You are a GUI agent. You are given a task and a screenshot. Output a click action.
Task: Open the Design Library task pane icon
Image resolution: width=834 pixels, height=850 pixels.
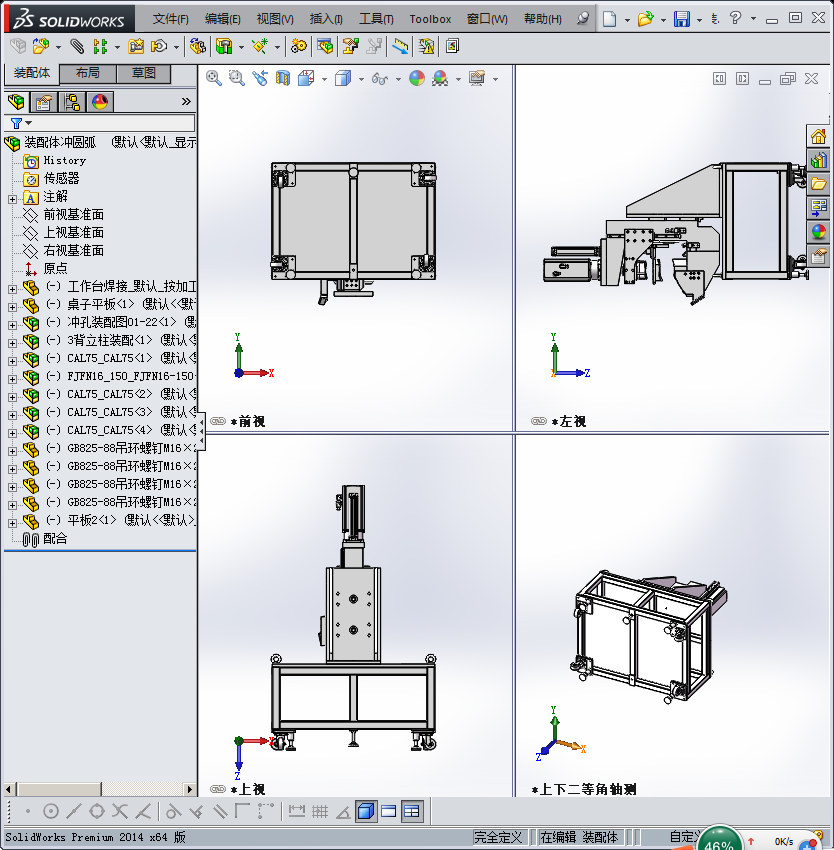[818, 160]
